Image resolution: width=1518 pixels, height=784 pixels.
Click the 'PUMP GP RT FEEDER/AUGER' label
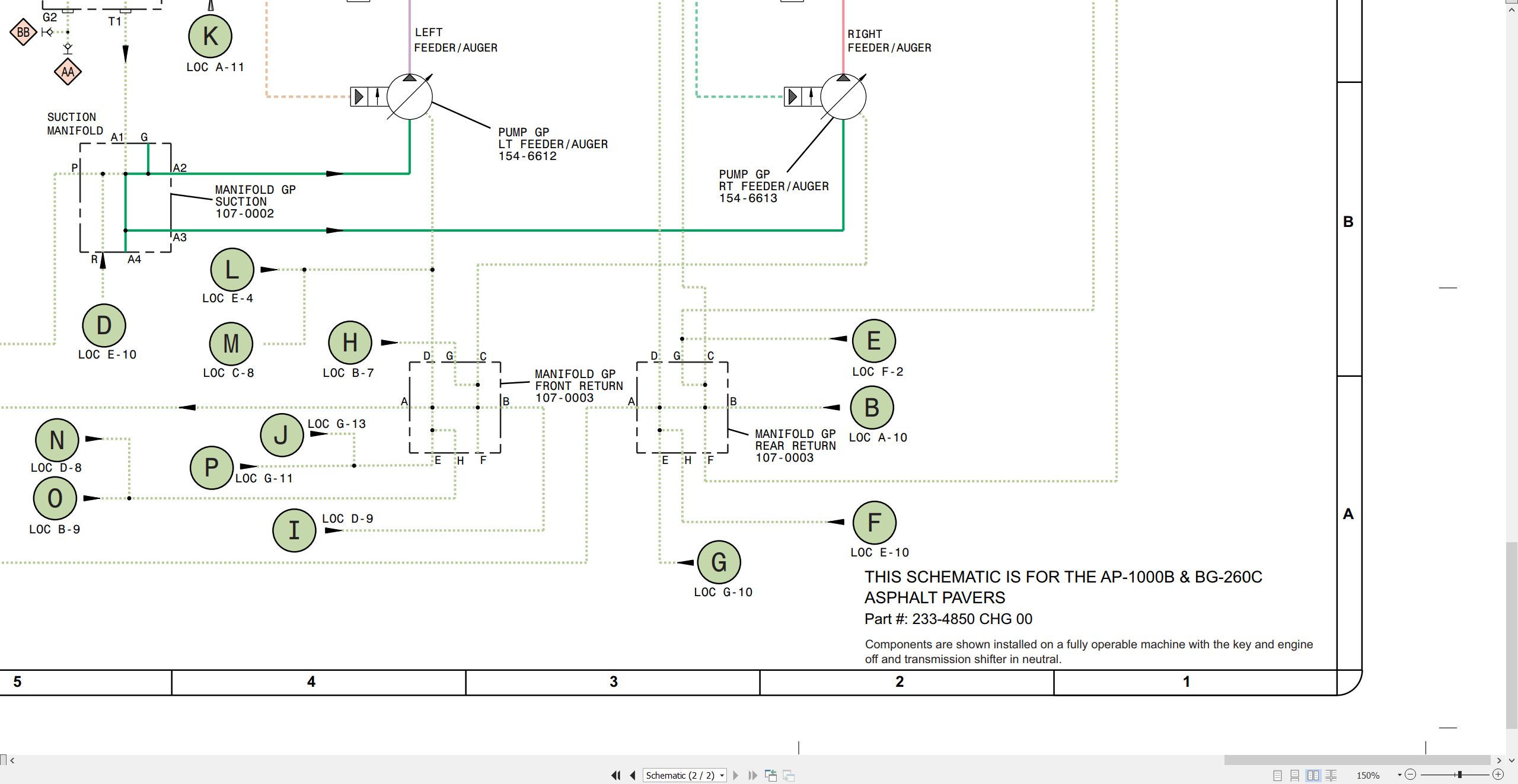pyautogui.click(x=774, y=186)
